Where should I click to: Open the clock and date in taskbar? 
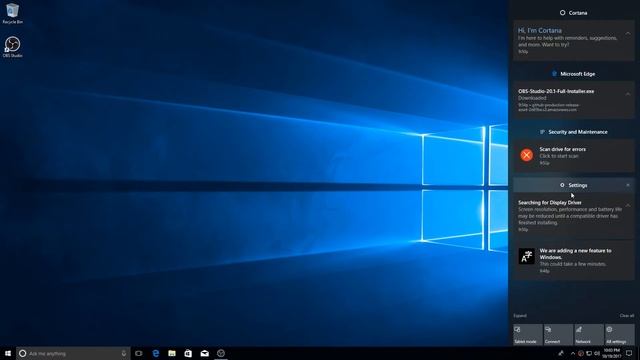click(x=611, y=353)
